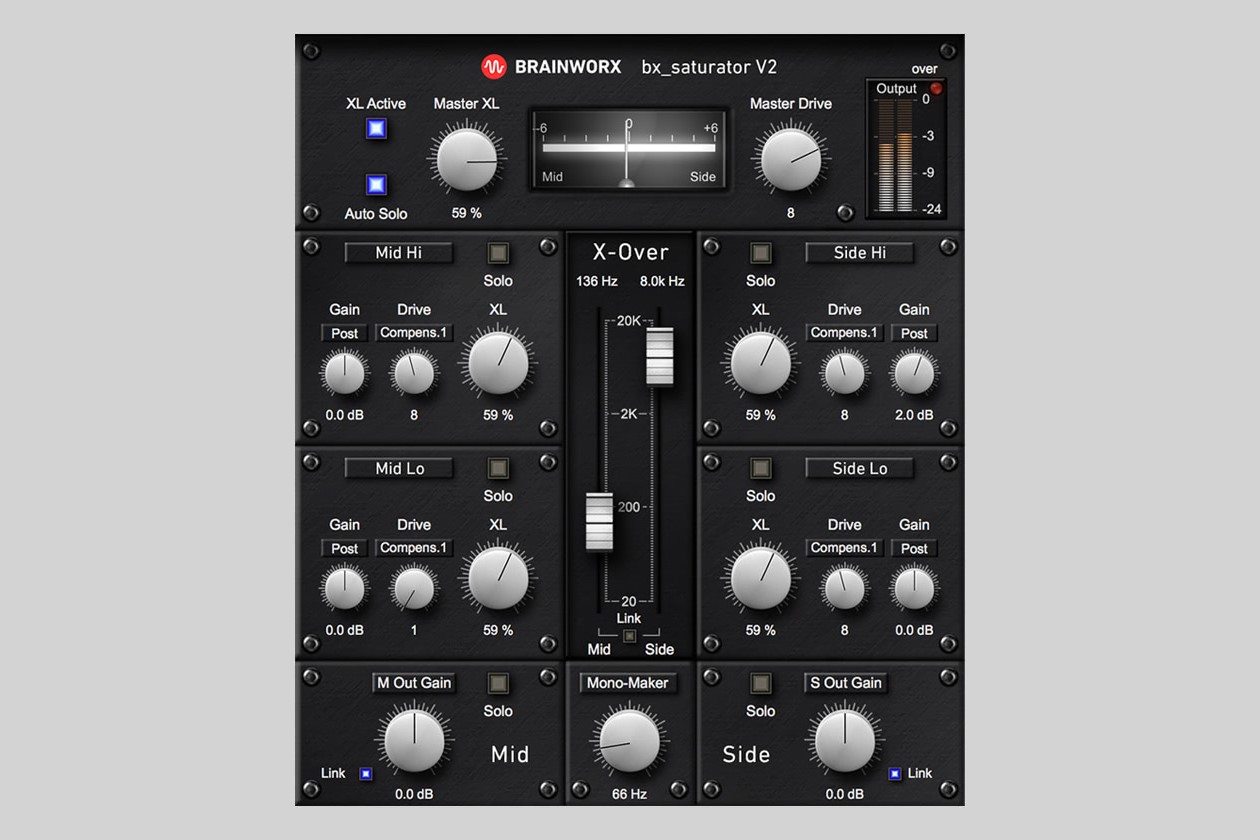Image resolution: width=1260 pixels, height=840 pixels.
Task: Enable Solo for Mid Lo band
Action: tap(497, 468)
